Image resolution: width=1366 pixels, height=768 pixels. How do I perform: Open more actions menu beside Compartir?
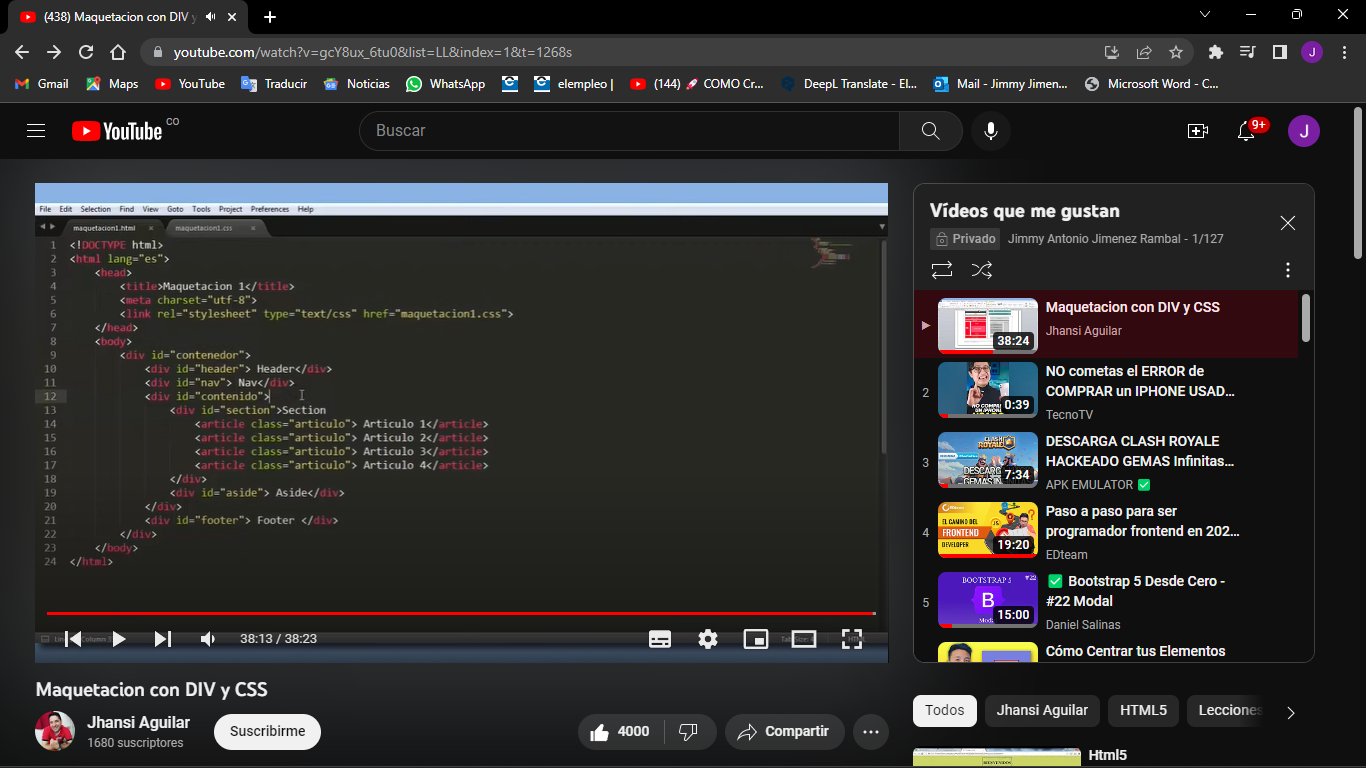pyautogui.click(x=870, y=732)
